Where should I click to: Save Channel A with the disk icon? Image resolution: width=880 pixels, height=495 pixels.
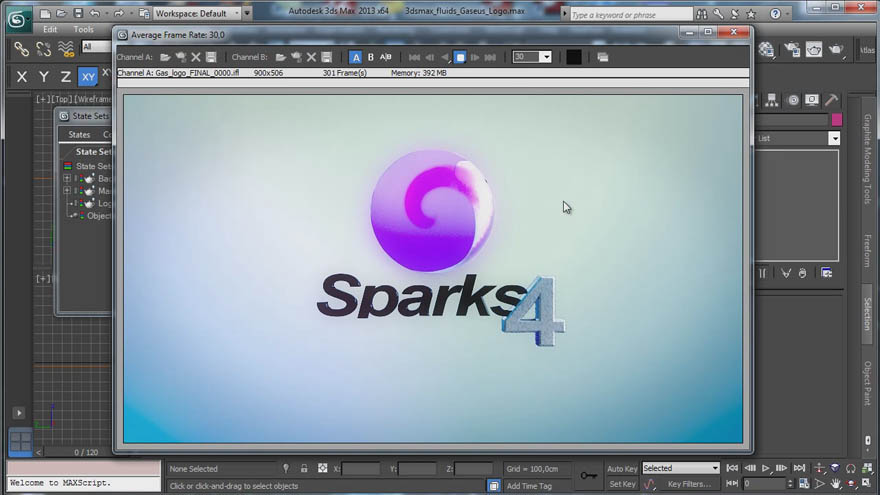pyautogui.click(x=211, y=57)
